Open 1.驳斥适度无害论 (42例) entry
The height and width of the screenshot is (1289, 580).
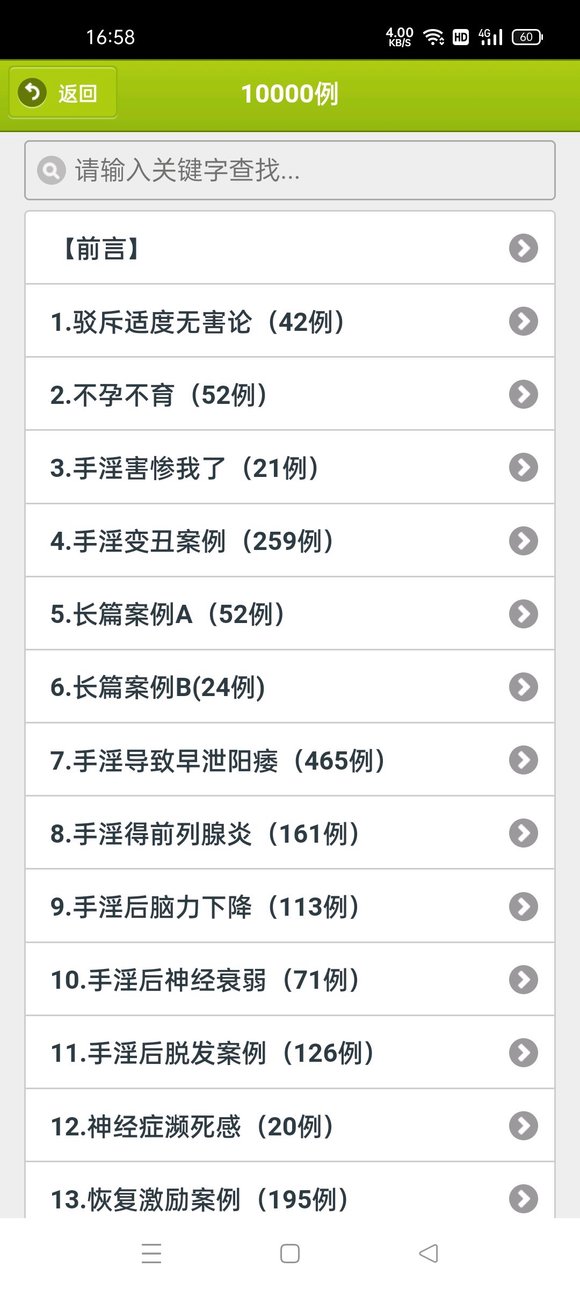290,321
